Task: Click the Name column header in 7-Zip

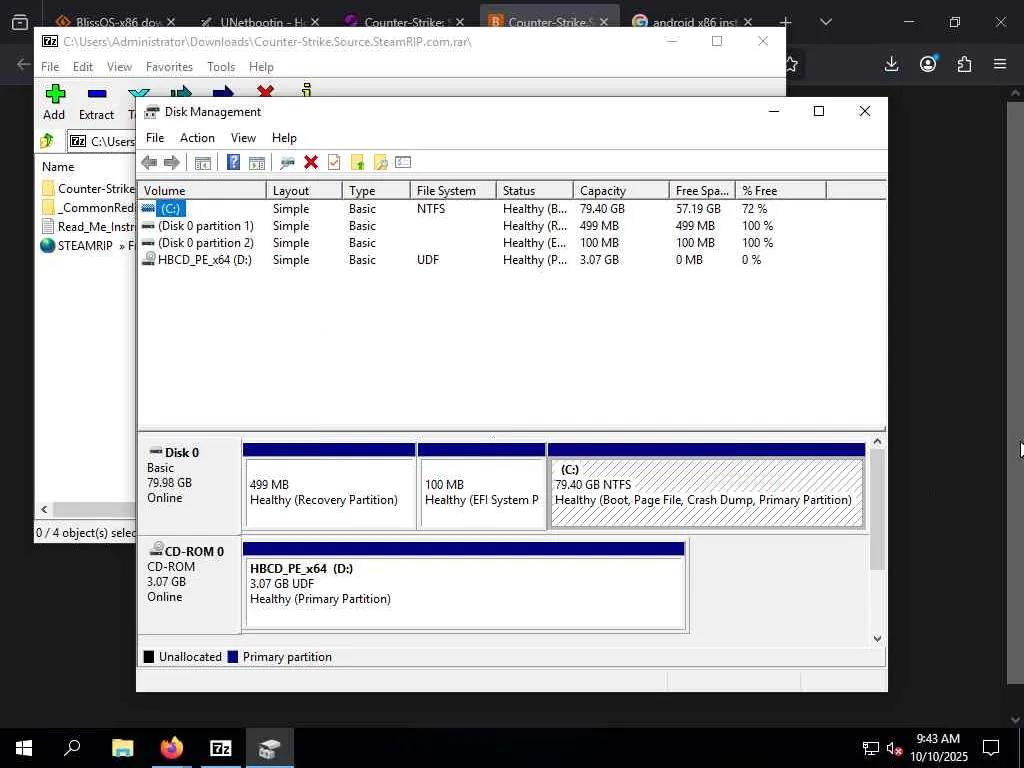Action: pos(86,167)
